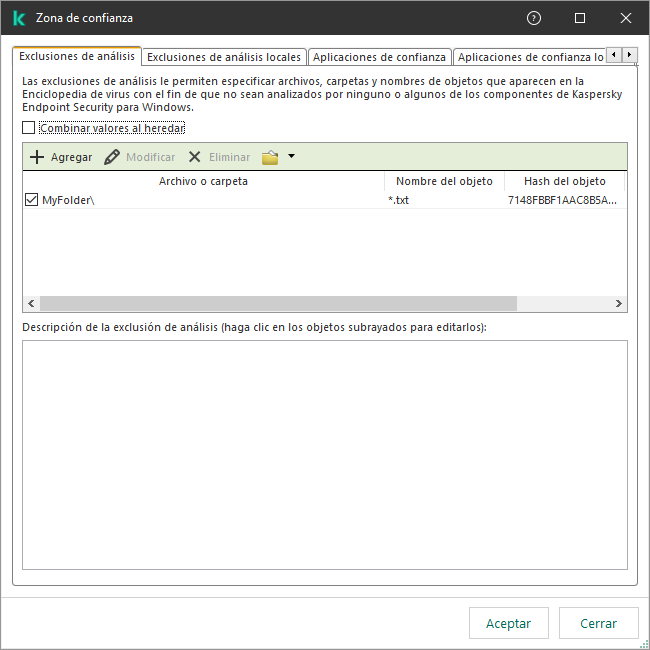650x650 pixels.
Task: Click the Modificar toolbar label
Action: click(150, 157)
